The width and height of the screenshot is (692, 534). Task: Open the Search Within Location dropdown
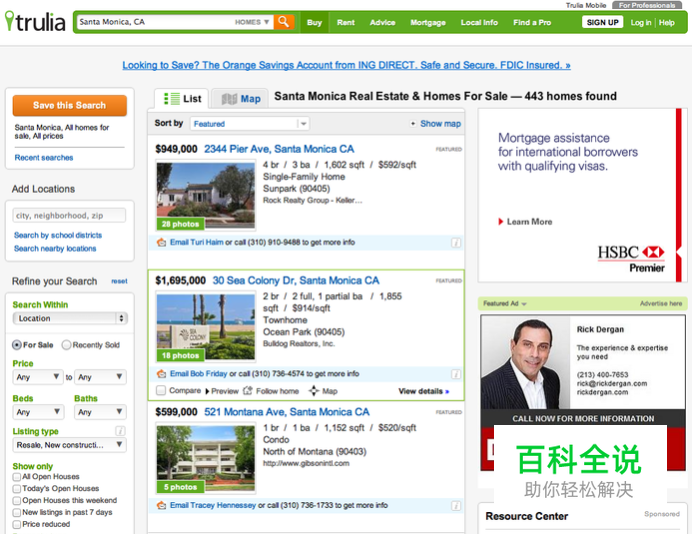pyautogui.click(x=70, y=318)
